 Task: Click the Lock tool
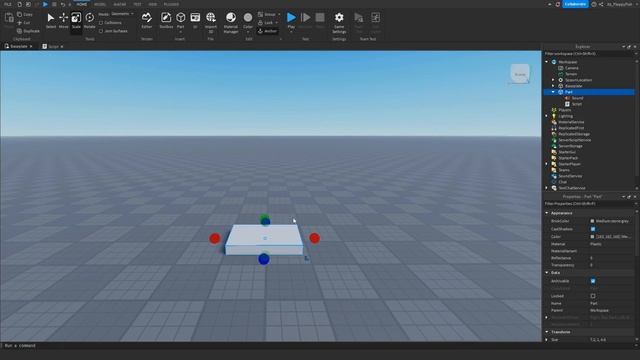point(266,23)
